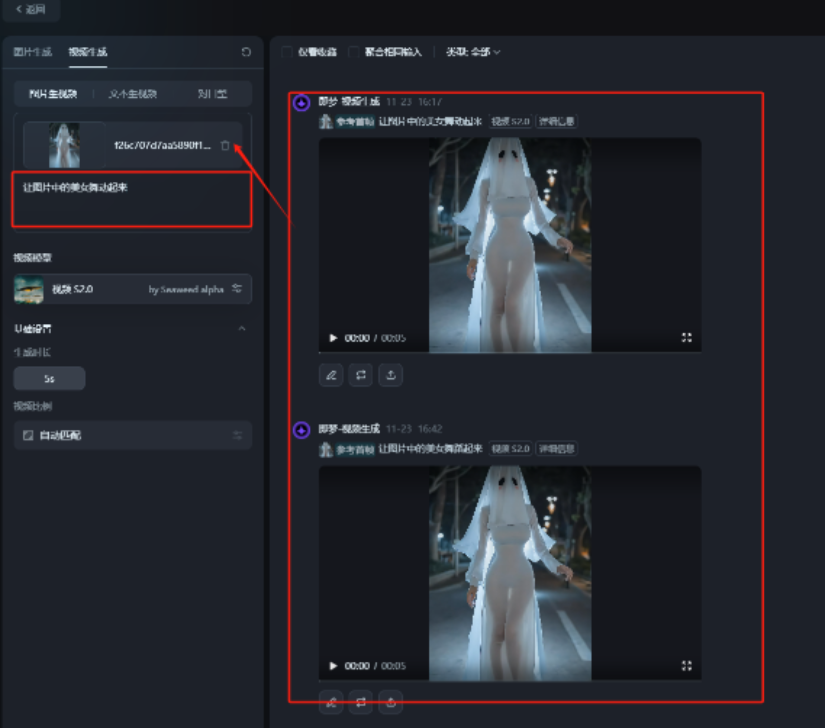Image resolution: width=825 pixels, height=728 pixels.
Task: Enable the 仅看收藏 checkbox
Action: click(287, 52)
